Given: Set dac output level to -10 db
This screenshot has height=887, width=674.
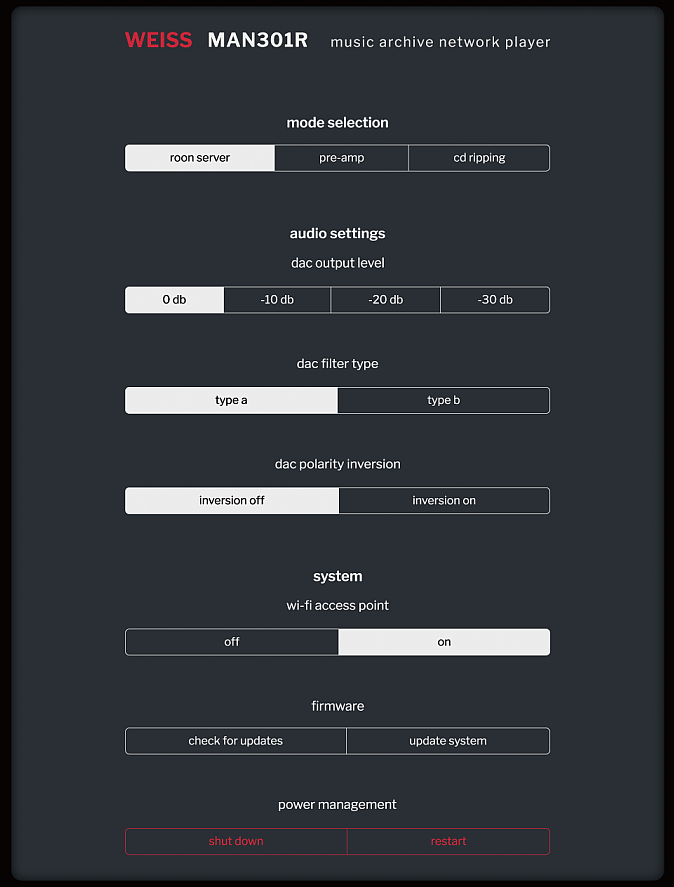Looking at the screenshot, I should tap(277, 300).
